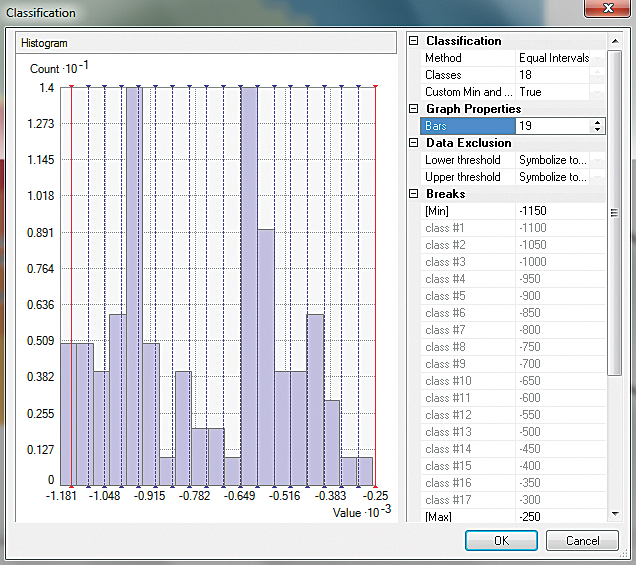This screenshot has height=565, width=636.
Task: Click the Upper threshold label
Action: (x=463, y=177)
